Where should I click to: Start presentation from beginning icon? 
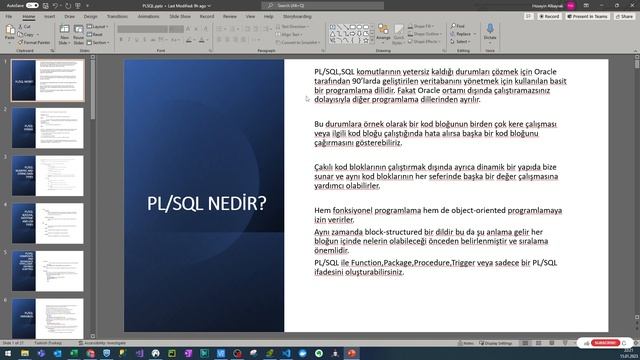(x=78, y=6)
